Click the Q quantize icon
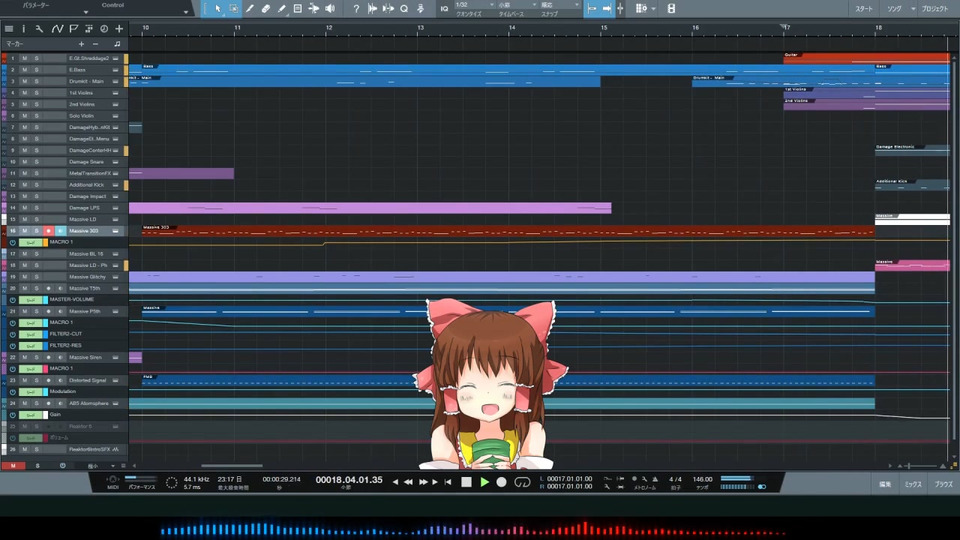 [404, 9]
